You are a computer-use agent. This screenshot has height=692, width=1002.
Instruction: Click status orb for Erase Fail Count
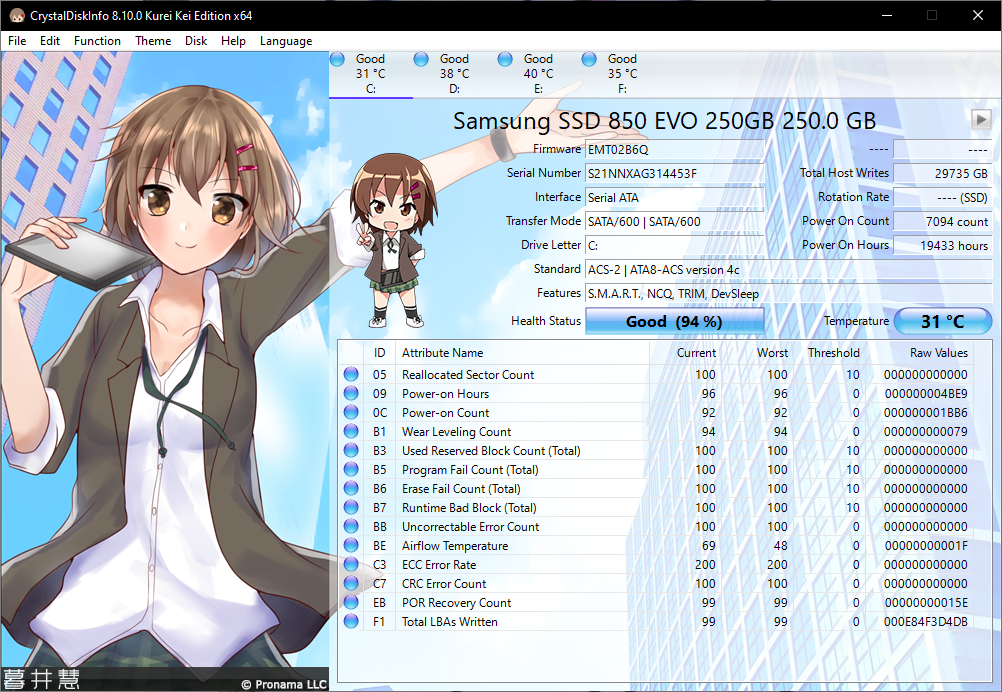pos(351,488)
